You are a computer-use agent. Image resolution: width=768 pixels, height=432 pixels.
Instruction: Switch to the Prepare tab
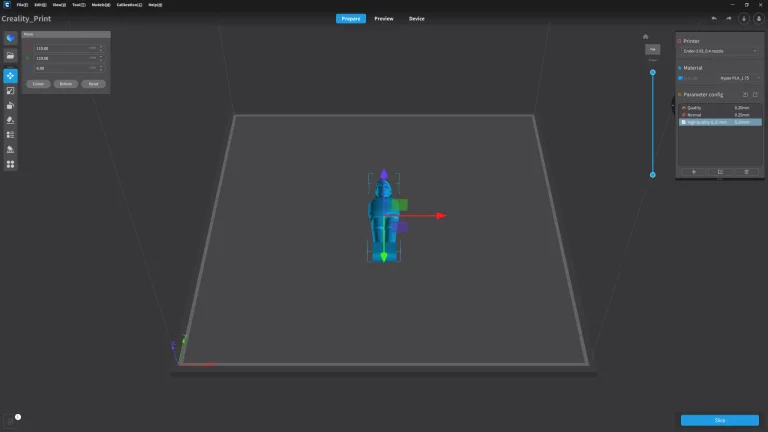pos(351,19)
